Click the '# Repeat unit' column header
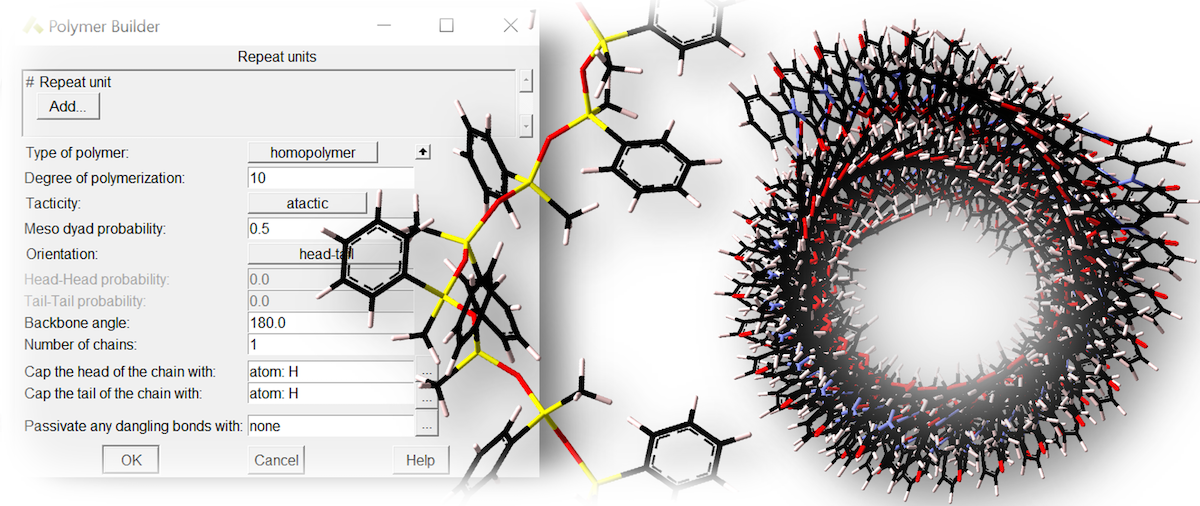The height and width of the screenshot is (506, 1200). [x=67, y=81]
